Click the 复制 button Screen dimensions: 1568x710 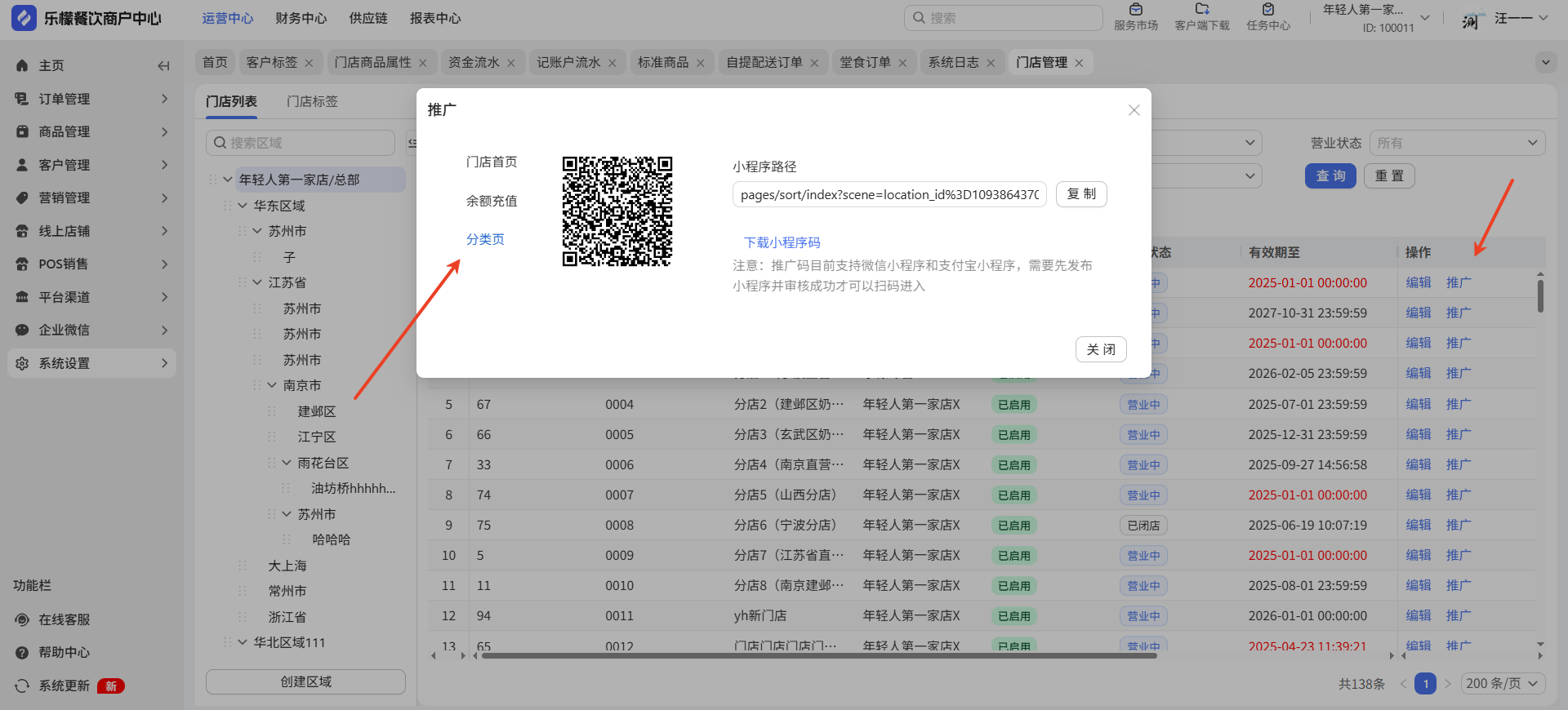[x=1081, y=194]
